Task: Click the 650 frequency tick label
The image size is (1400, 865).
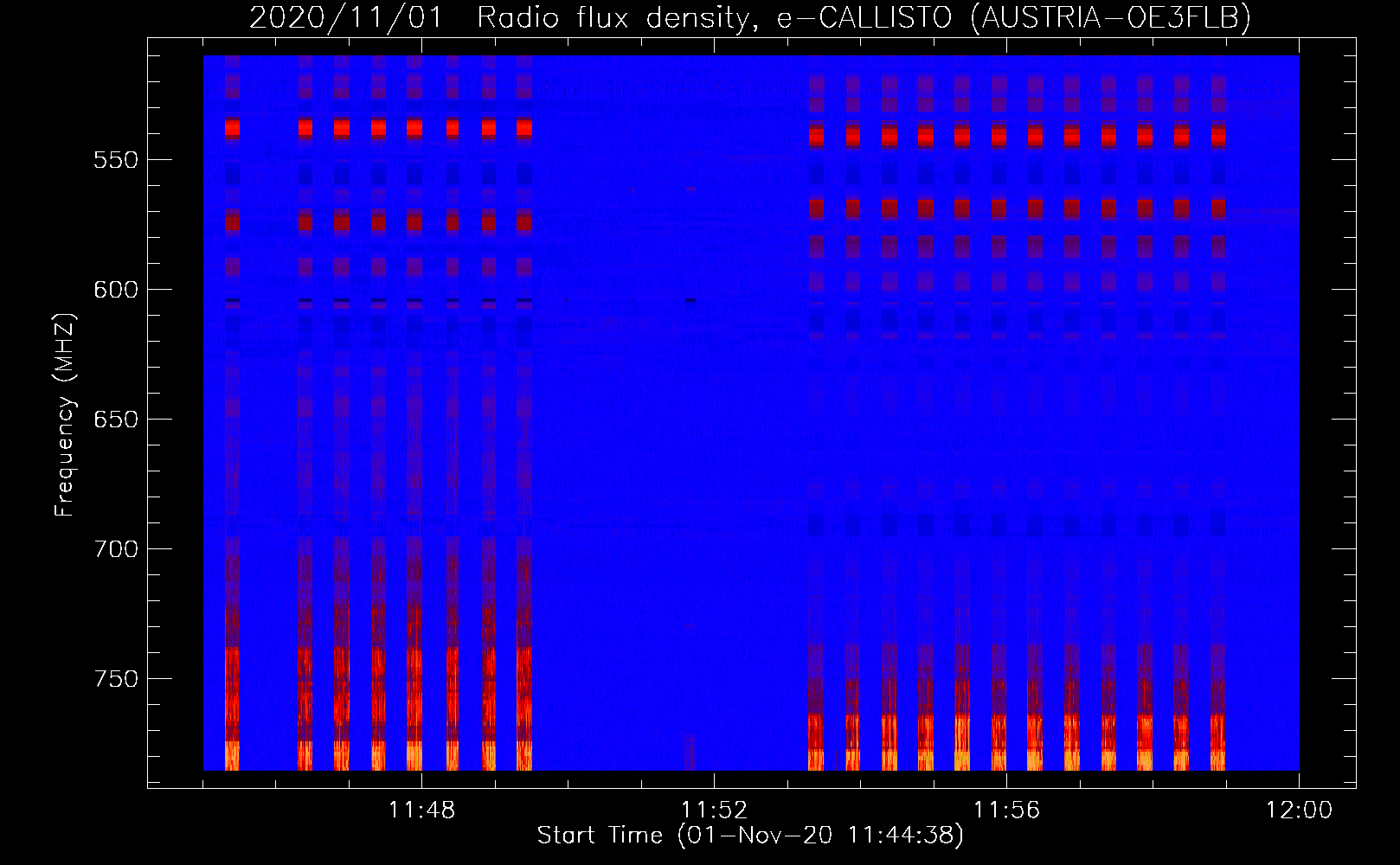Action: (x=116, y=420)
